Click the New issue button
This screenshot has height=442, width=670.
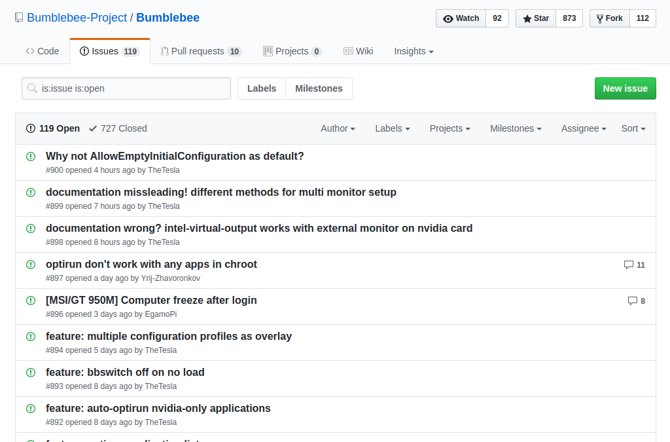(625, 88)
